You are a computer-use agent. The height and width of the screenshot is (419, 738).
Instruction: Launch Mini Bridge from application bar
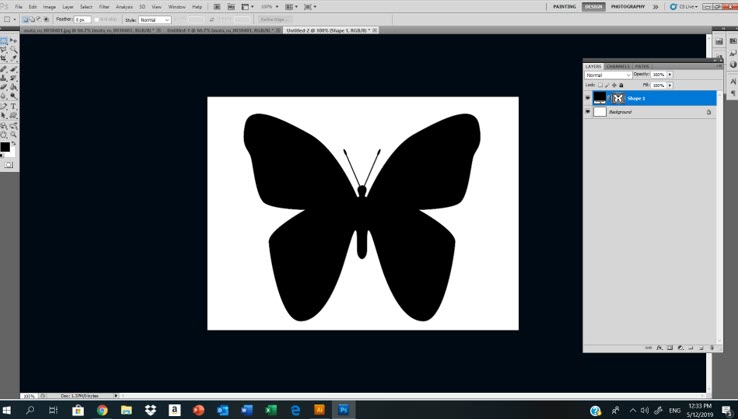[x=231, y=7]
